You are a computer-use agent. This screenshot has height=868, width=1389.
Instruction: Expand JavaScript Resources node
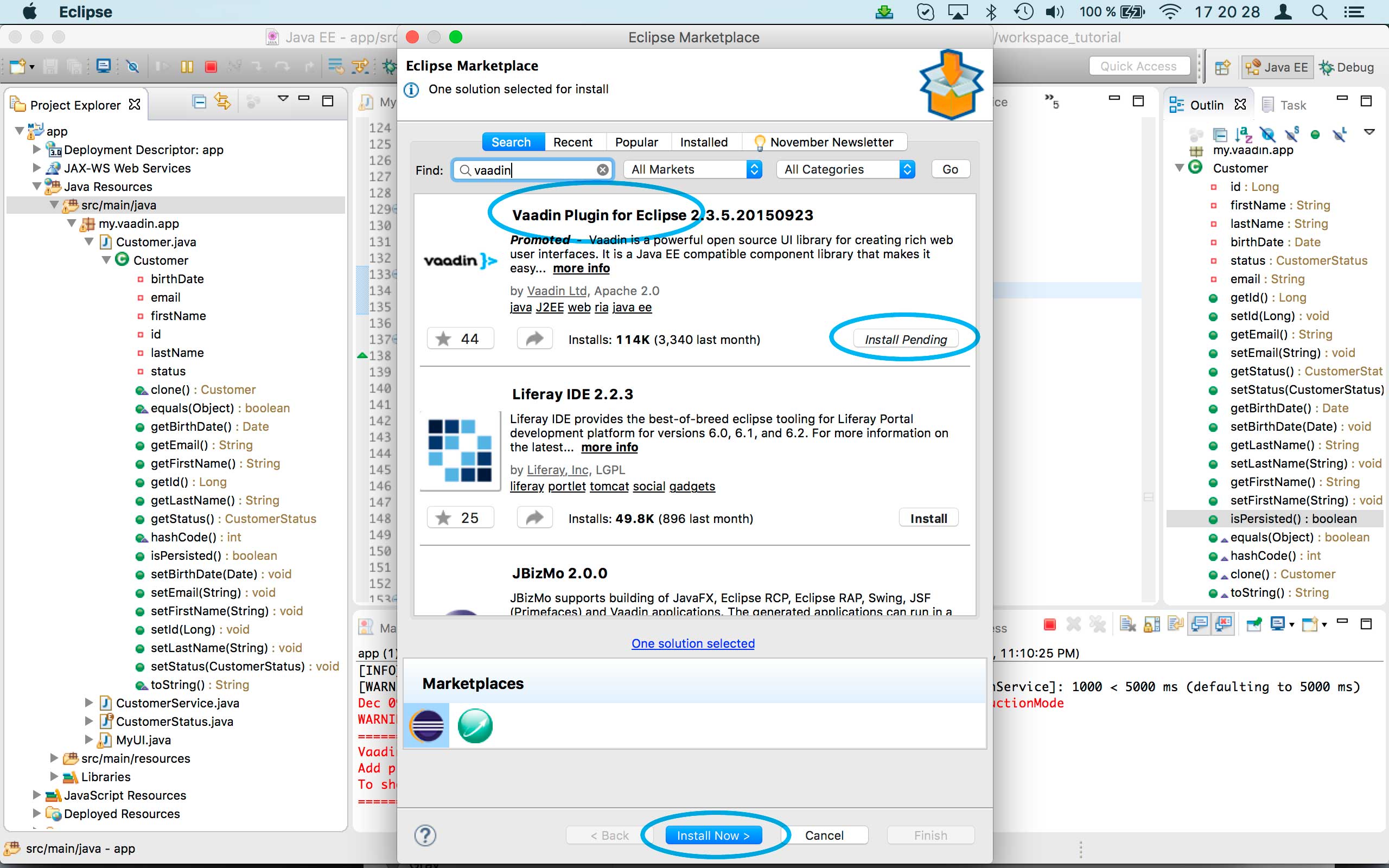(37, 795)
